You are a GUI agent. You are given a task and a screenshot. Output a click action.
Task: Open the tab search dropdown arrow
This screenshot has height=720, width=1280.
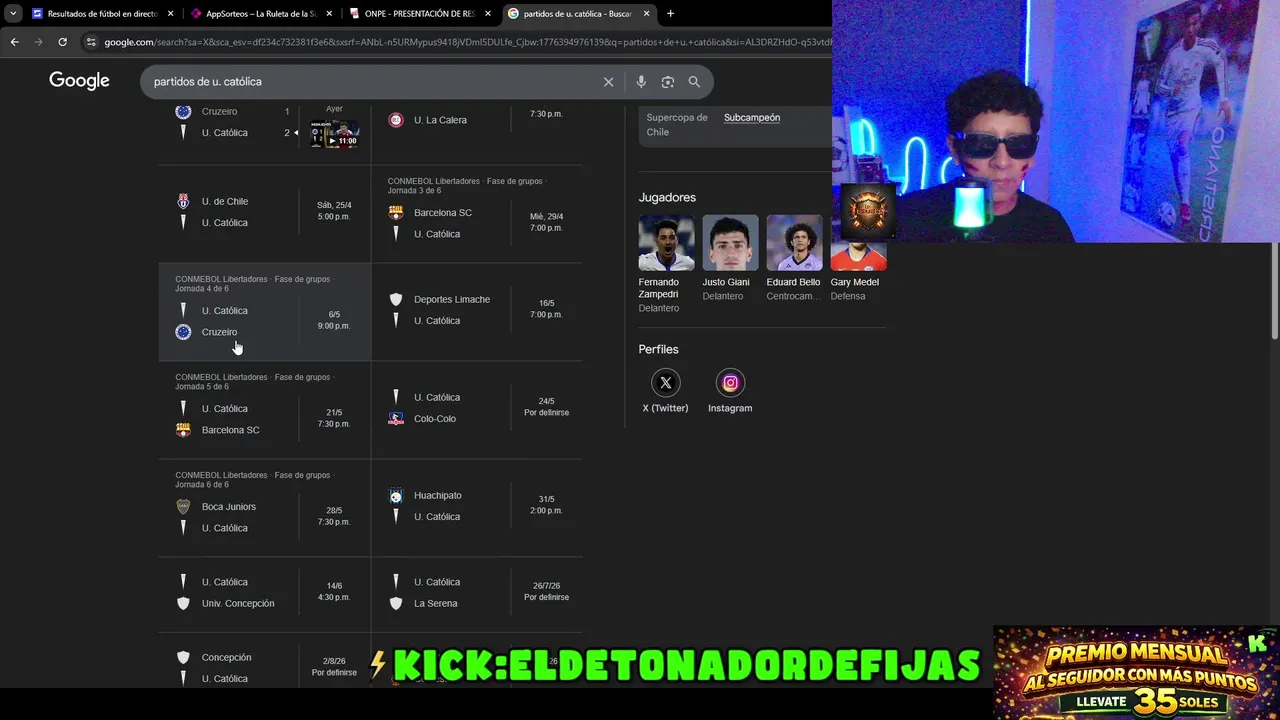click(13, 14)
